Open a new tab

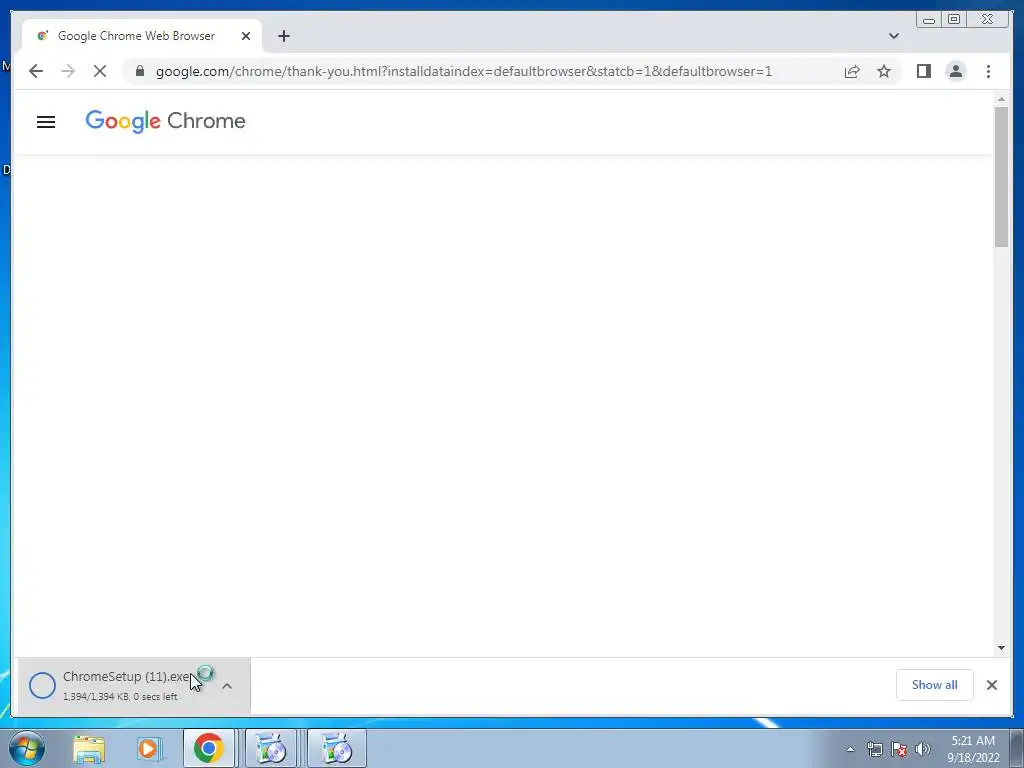pos(283,36)
